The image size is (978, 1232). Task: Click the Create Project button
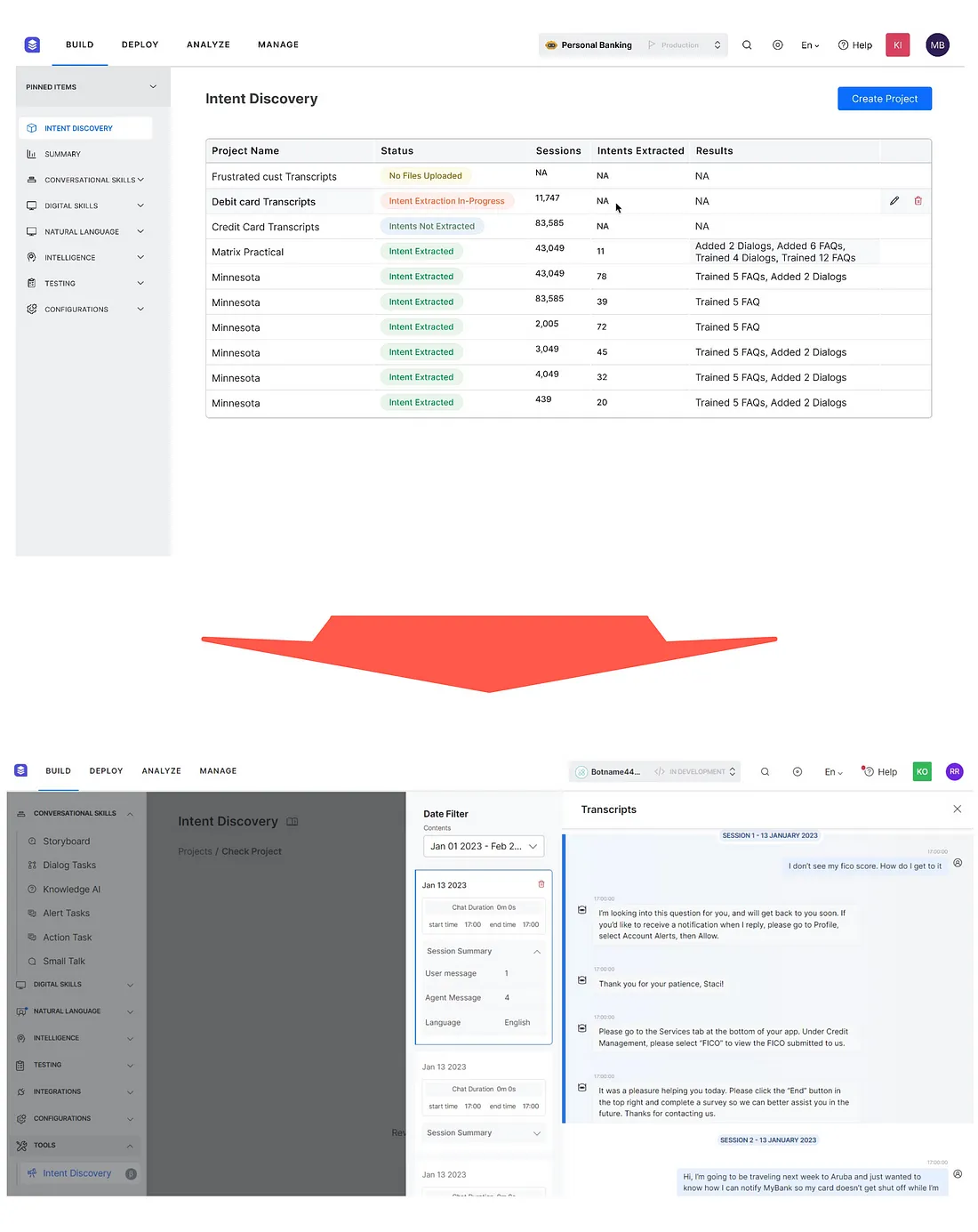[x=885, y=99]
